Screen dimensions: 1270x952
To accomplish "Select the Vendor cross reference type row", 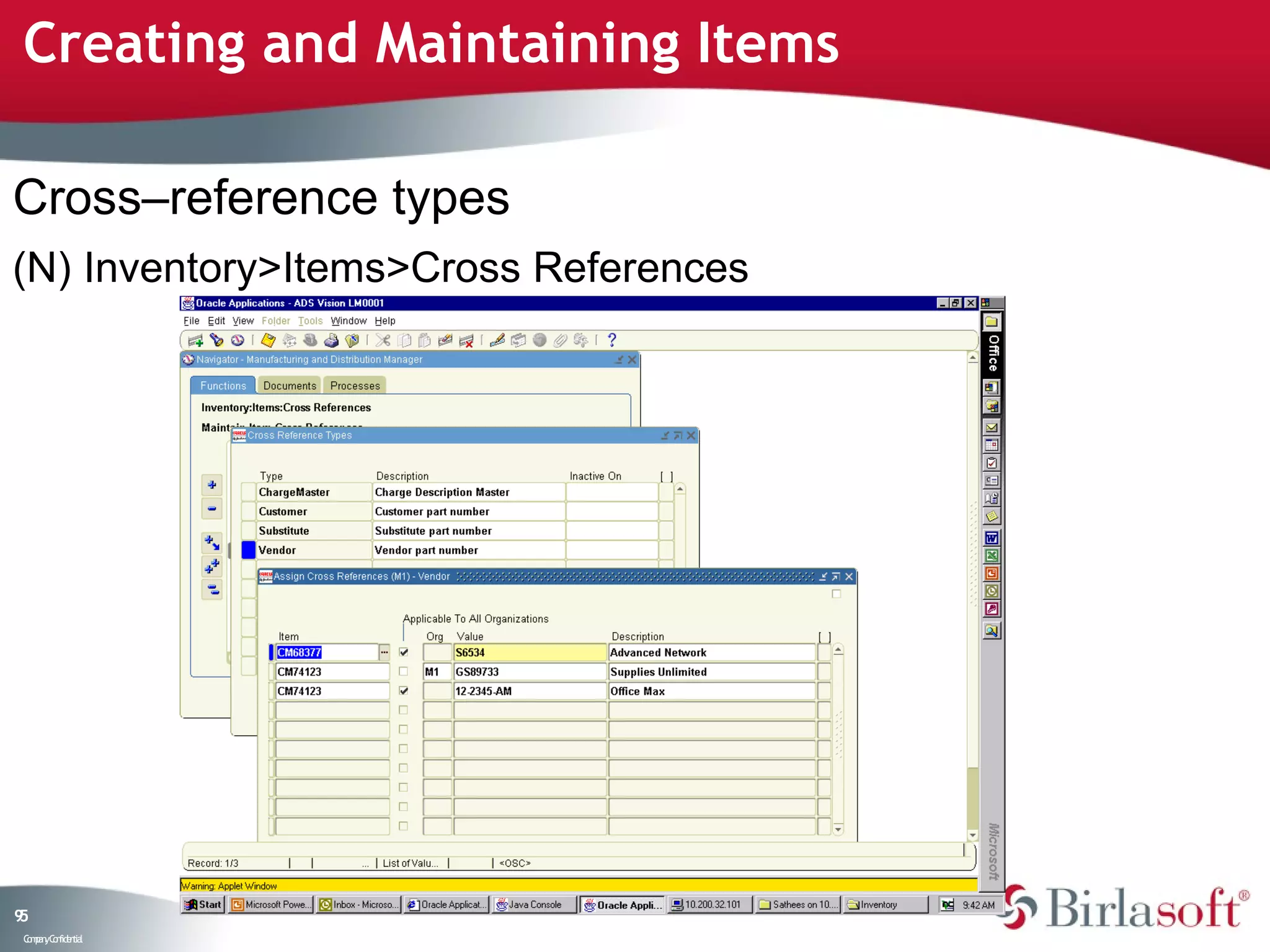I will point(249,550).
